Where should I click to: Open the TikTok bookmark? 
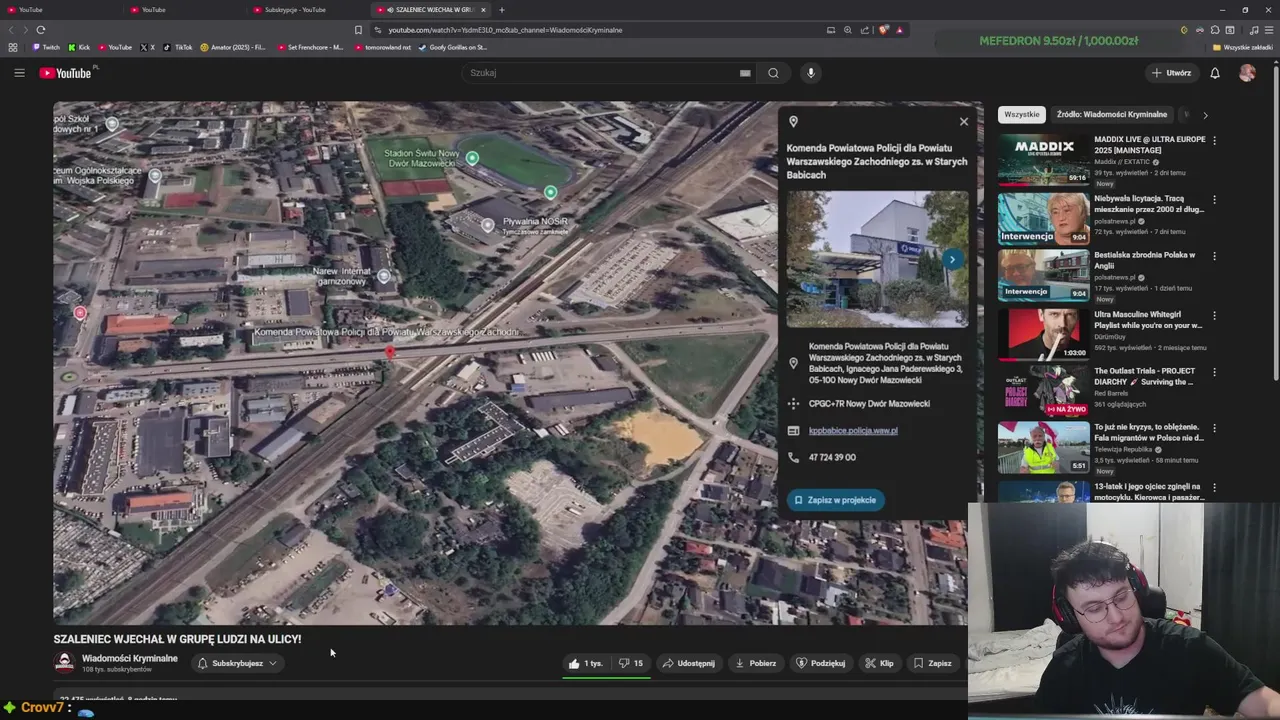(x=178, y=47)
